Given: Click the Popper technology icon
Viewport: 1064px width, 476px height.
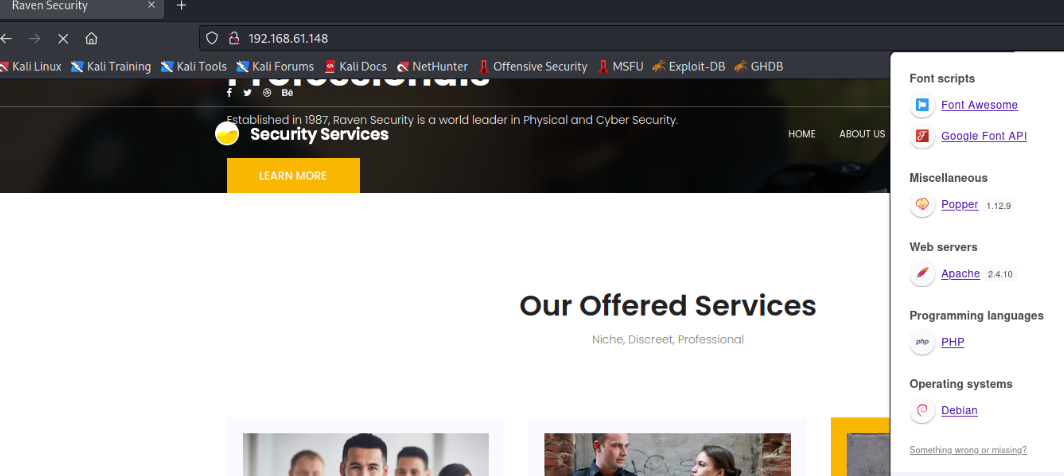Looking at the screenshot, I should 922,204.
